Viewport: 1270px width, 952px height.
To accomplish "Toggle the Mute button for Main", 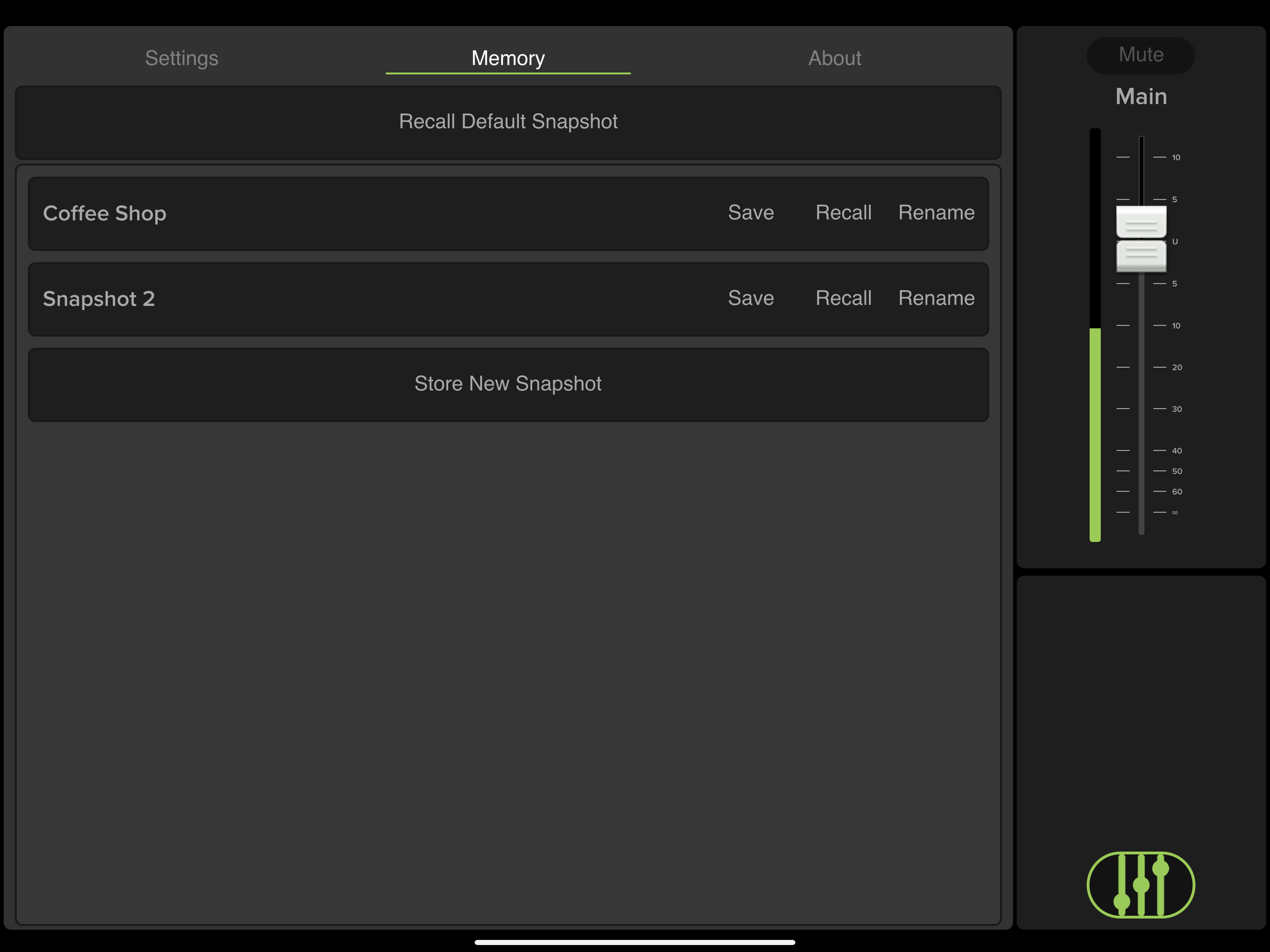I will point(1141,55).
